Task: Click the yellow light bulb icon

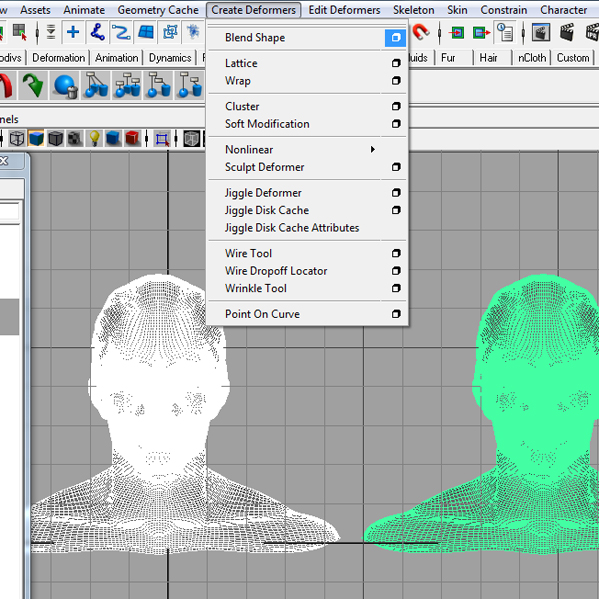Action: [94, 138]
